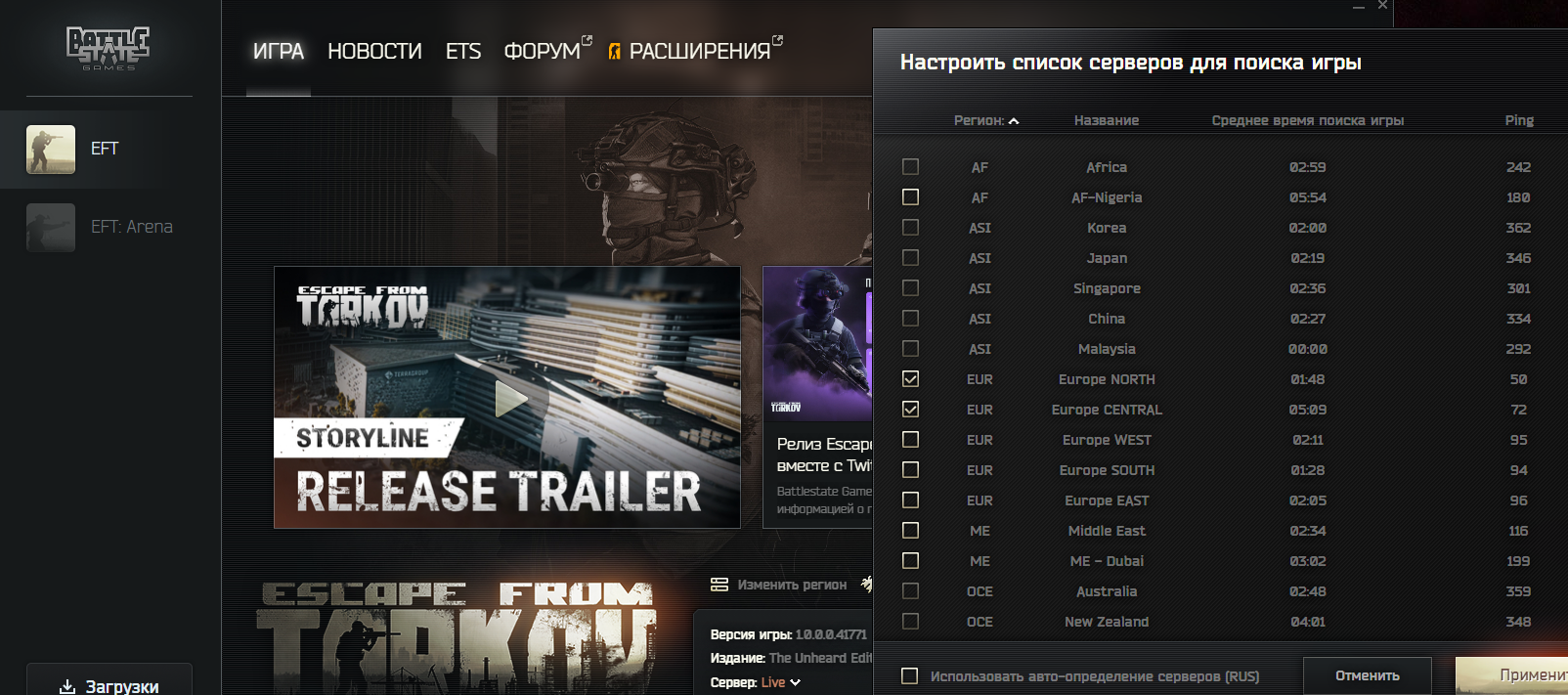This screenshot has width=1568, height=695.
Task: Click the Изменить регион server icon
Action: click(719, 585)
